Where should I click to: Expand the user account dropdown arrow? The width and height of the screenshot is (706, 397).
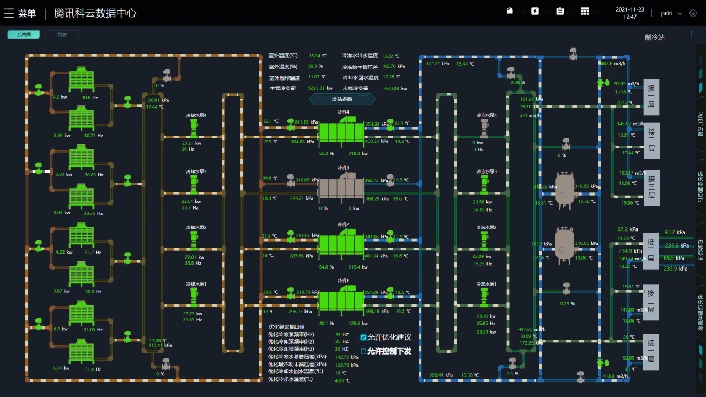[x=680, y=14]
